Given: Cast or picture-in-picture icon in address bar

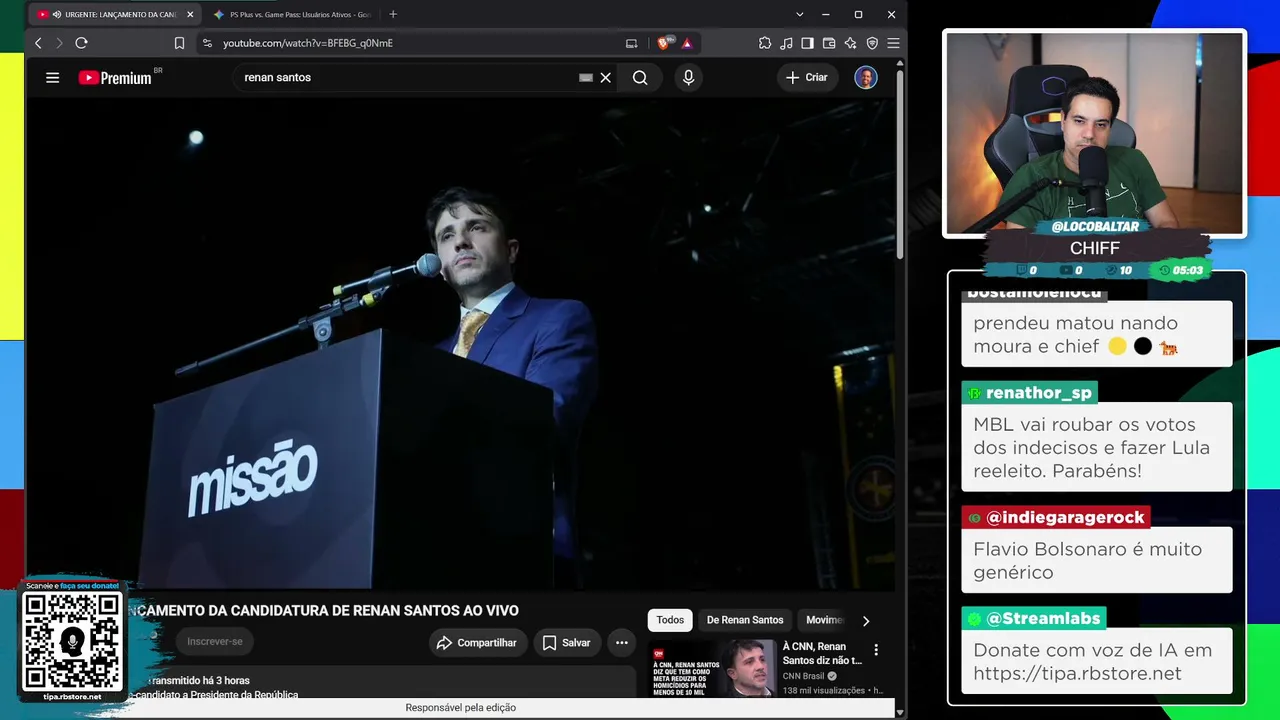Looking at the screenshot, I should point(631,43).
